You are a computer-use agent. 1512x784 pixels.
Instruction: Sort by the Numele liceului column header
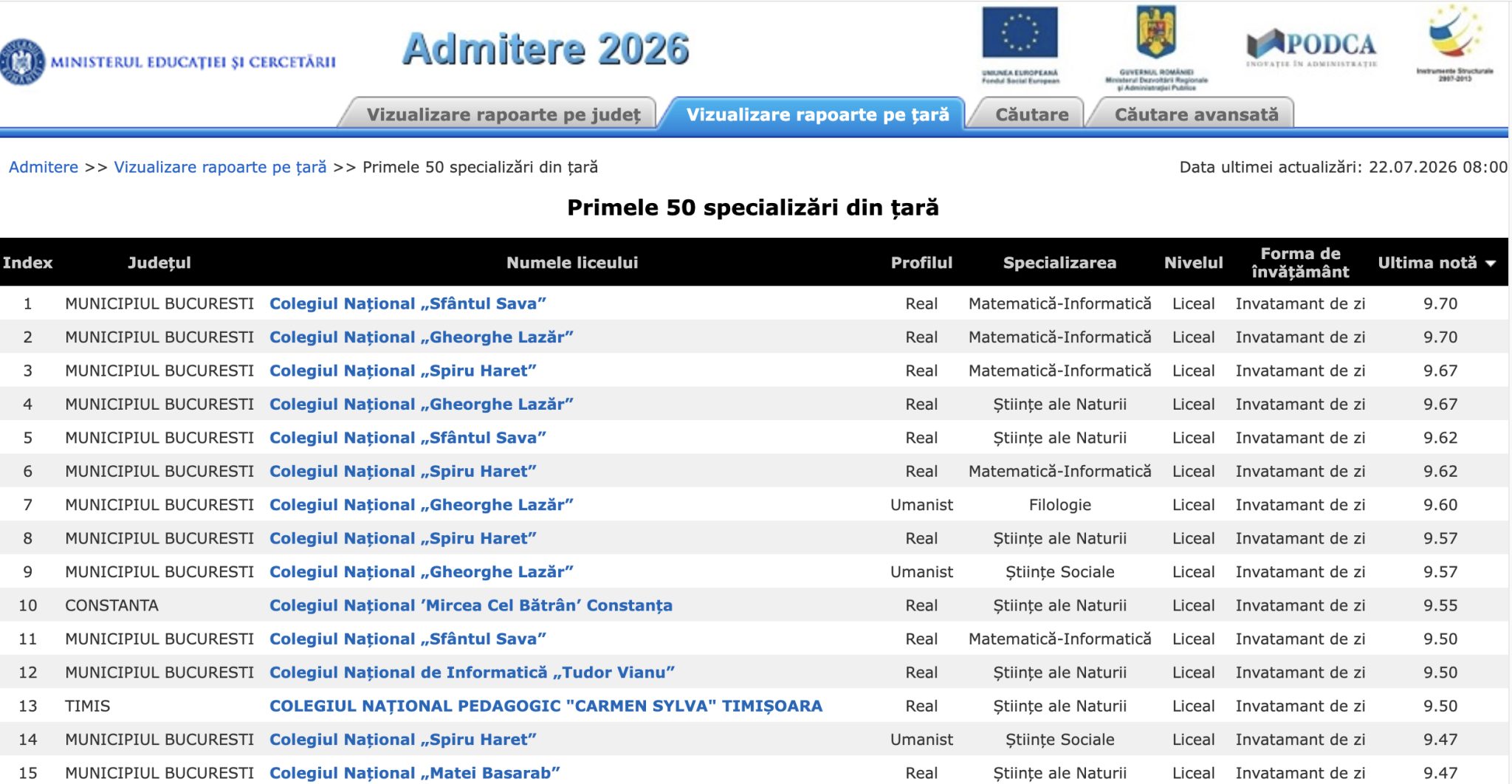click(572, 263)
